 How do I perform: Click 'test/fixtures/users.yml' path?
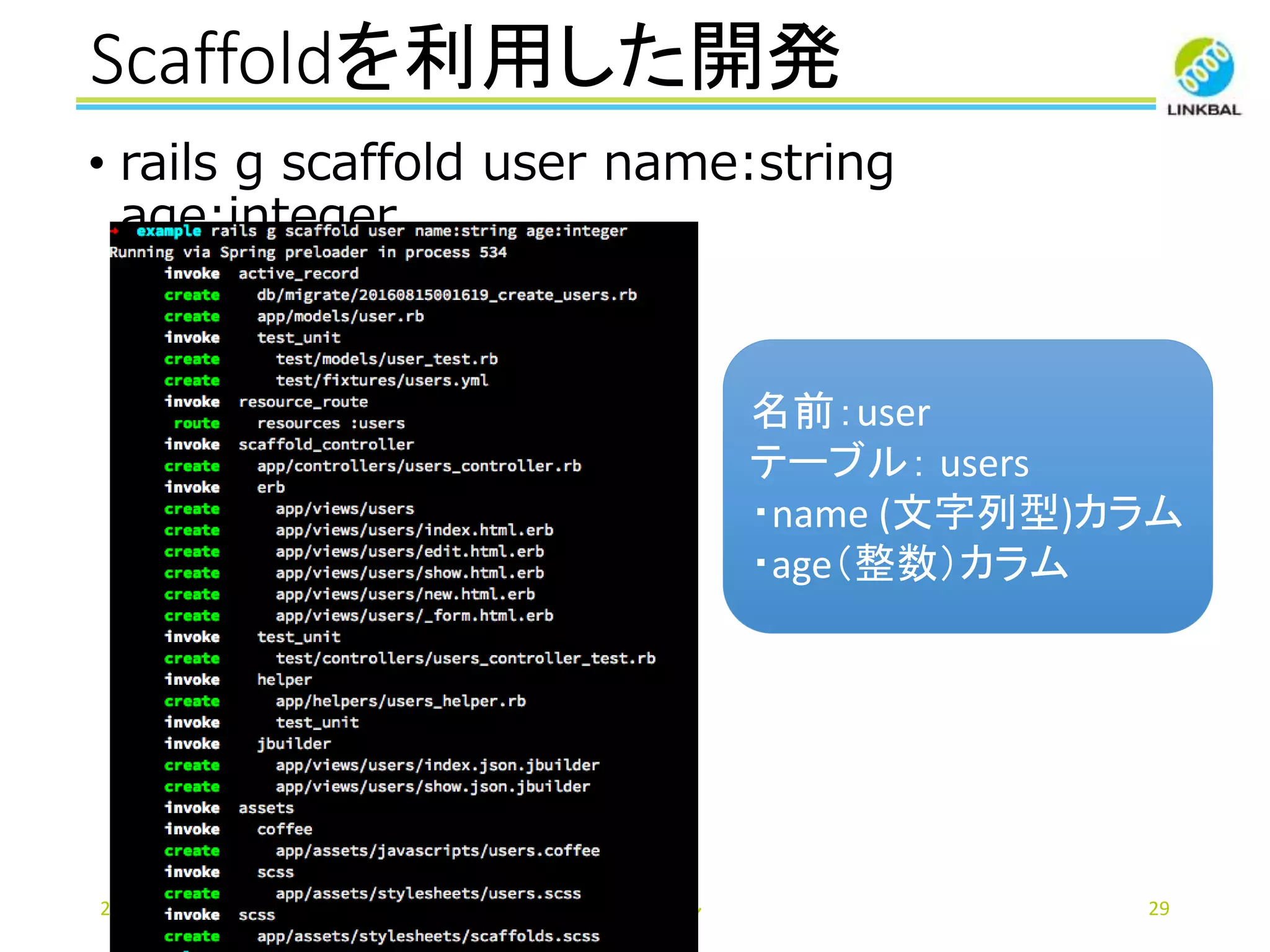tap(382, 381)
